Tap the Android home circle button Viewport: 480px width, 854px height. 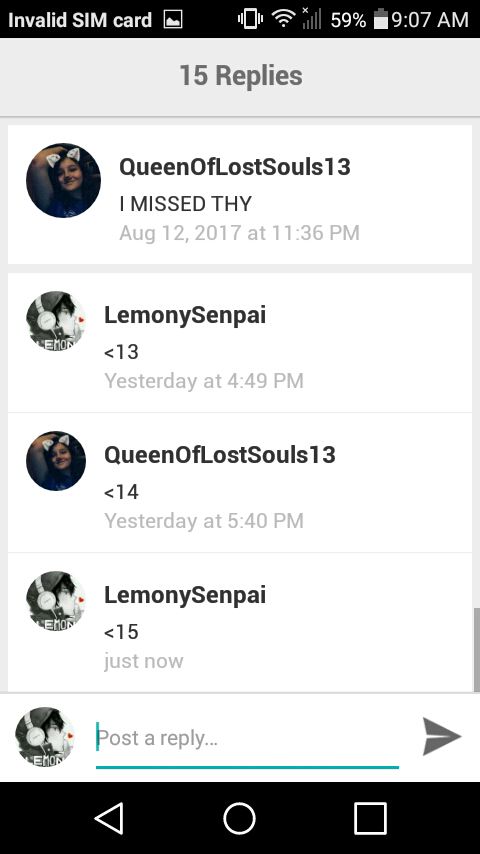point(240,818)
